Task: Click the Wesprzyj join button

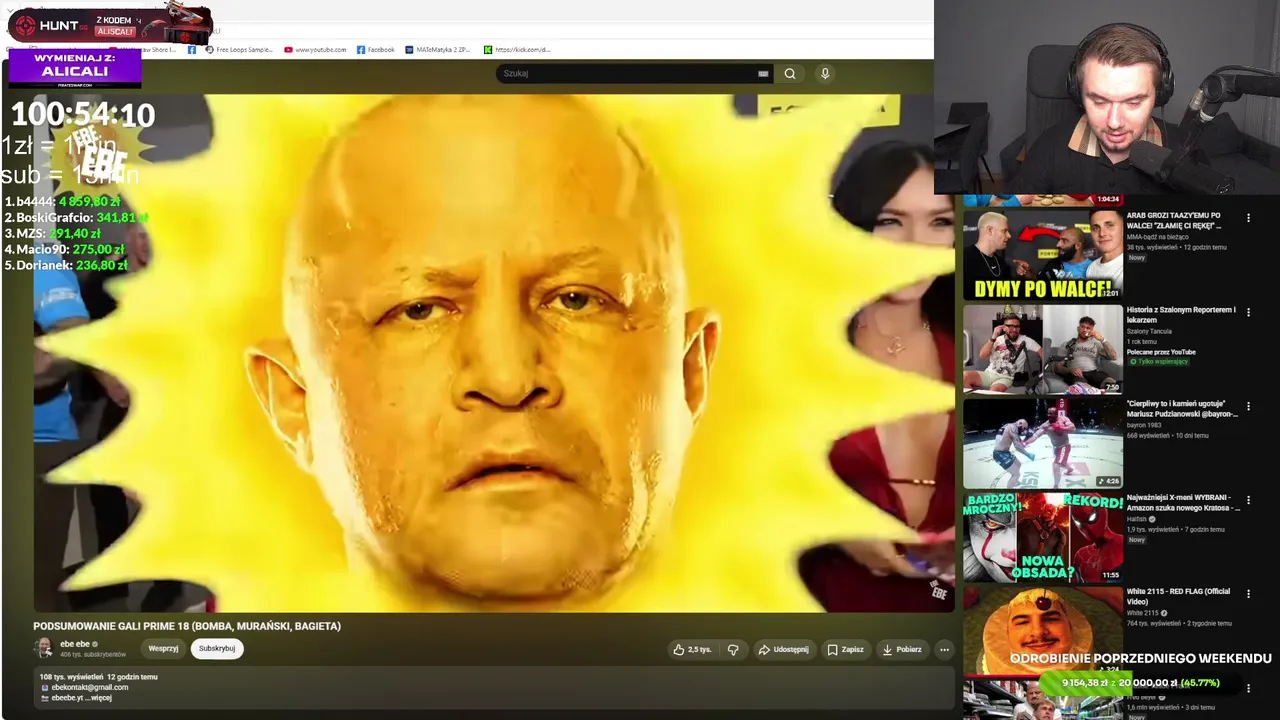Action: click(163, 648)
